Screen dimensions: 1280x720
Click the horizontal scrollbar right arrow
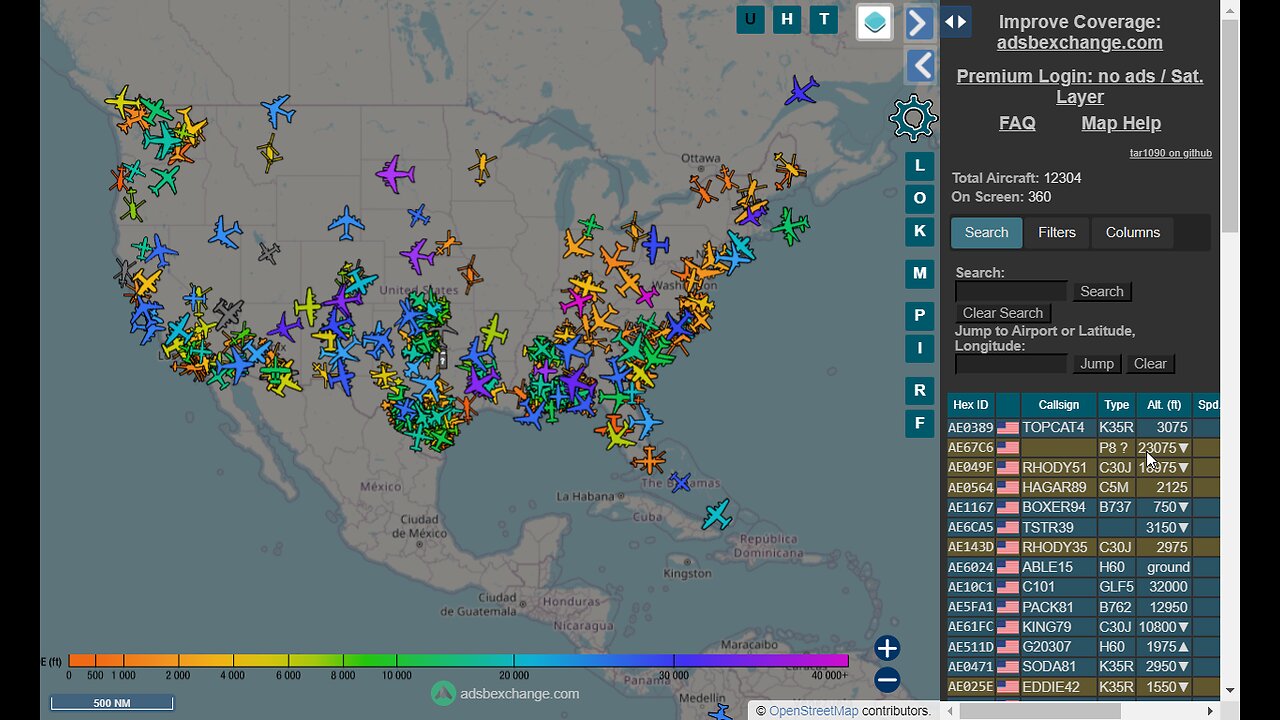[1210, 711]
